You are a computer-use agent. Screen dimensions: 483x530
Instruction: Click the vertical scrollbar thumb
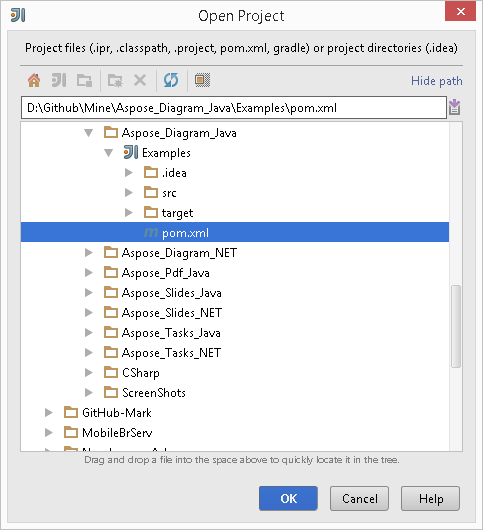(456, 326)
